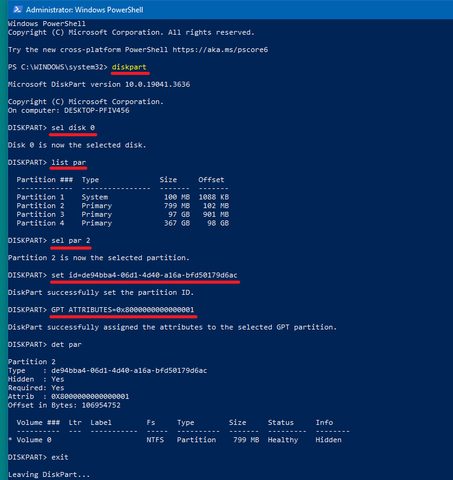The image size is (453, 480).
Task: Click the '102 MB' offset value
Action: (216, 206)
